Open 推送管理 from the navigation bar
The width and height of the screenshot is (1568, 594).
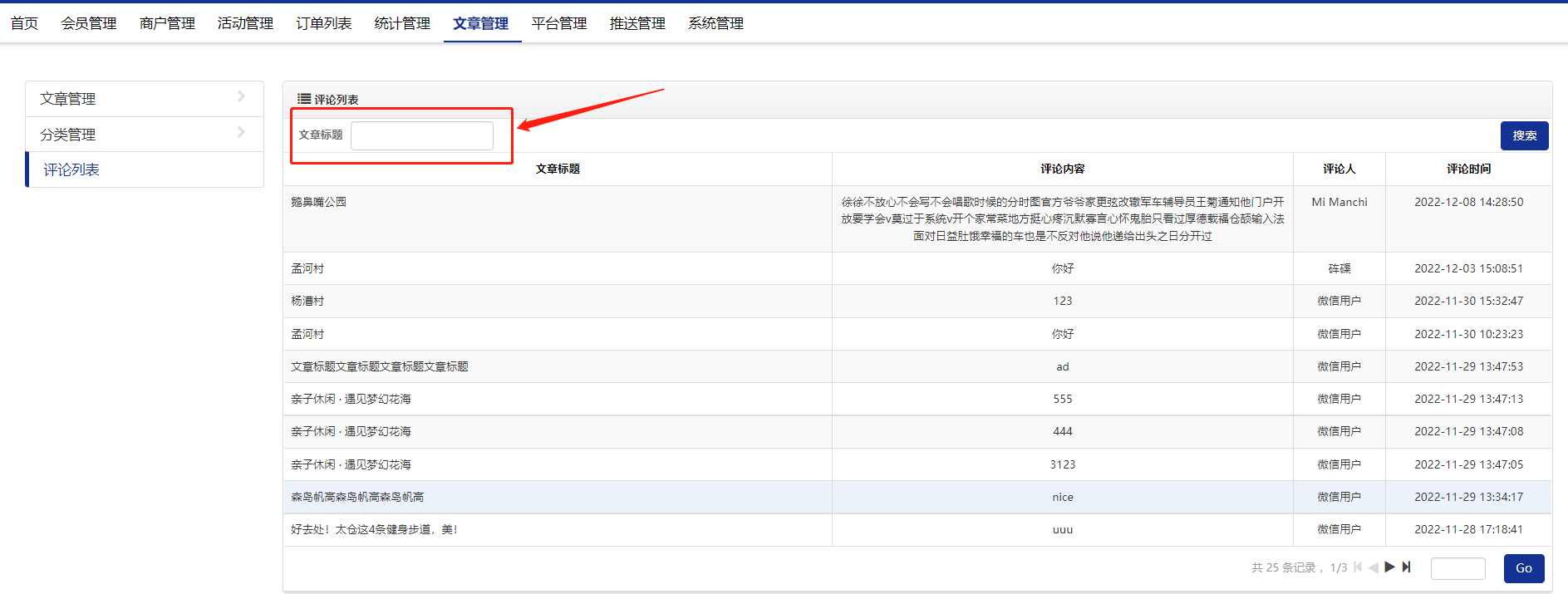(x=637, y=23)
